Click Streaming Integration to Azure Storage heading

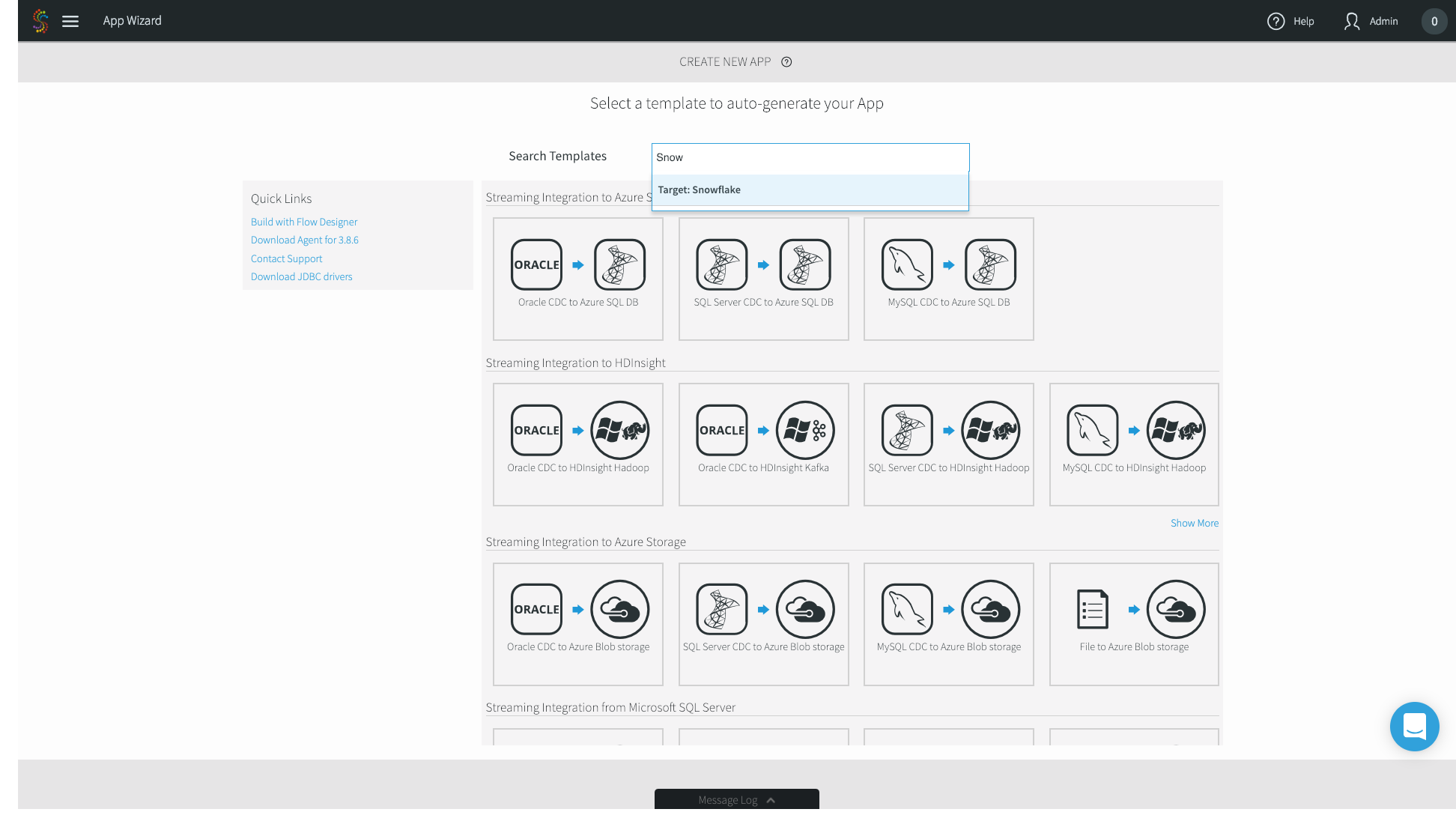pyautogui.click(x=586, y=542)
